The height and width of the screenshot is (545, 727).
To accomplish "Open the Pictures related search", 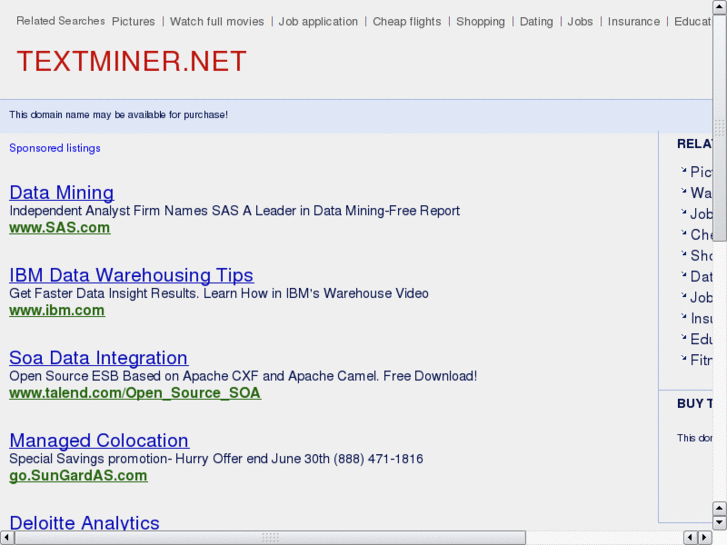I will [x=133, y=21].
